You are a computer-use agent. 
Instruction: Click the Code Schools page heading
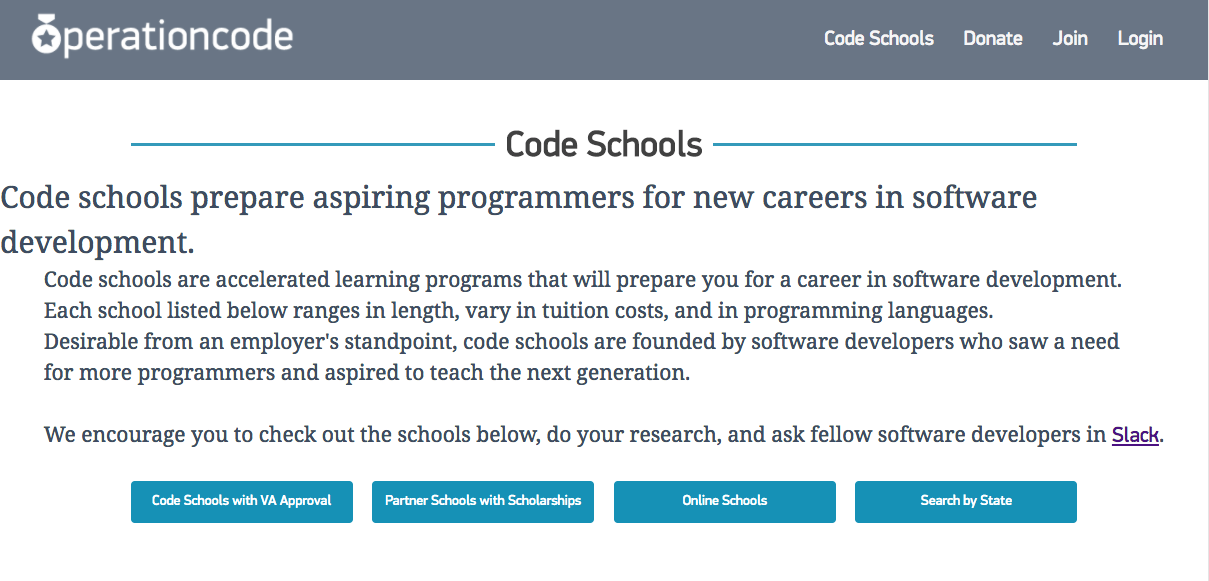(604, 144)
